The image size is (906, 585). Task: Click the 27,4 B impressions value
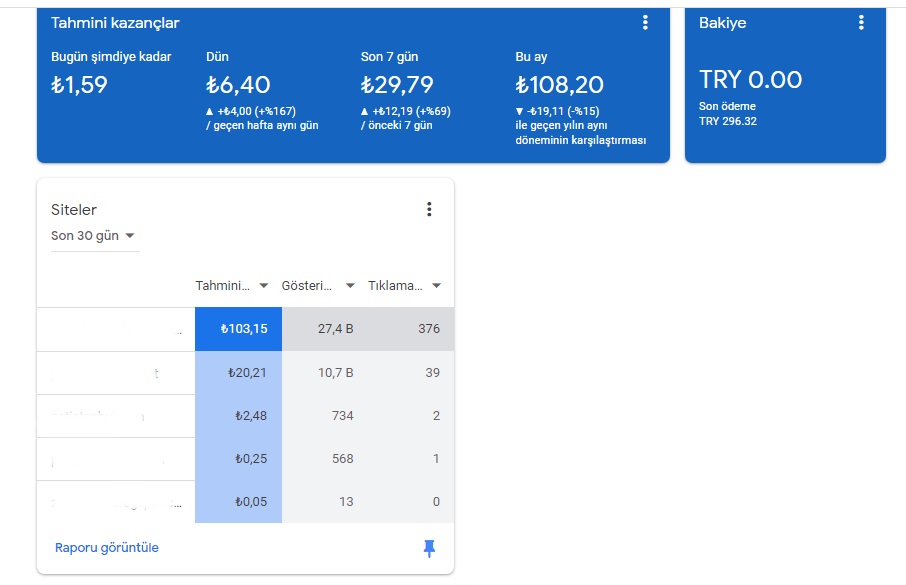click(336, 329)
